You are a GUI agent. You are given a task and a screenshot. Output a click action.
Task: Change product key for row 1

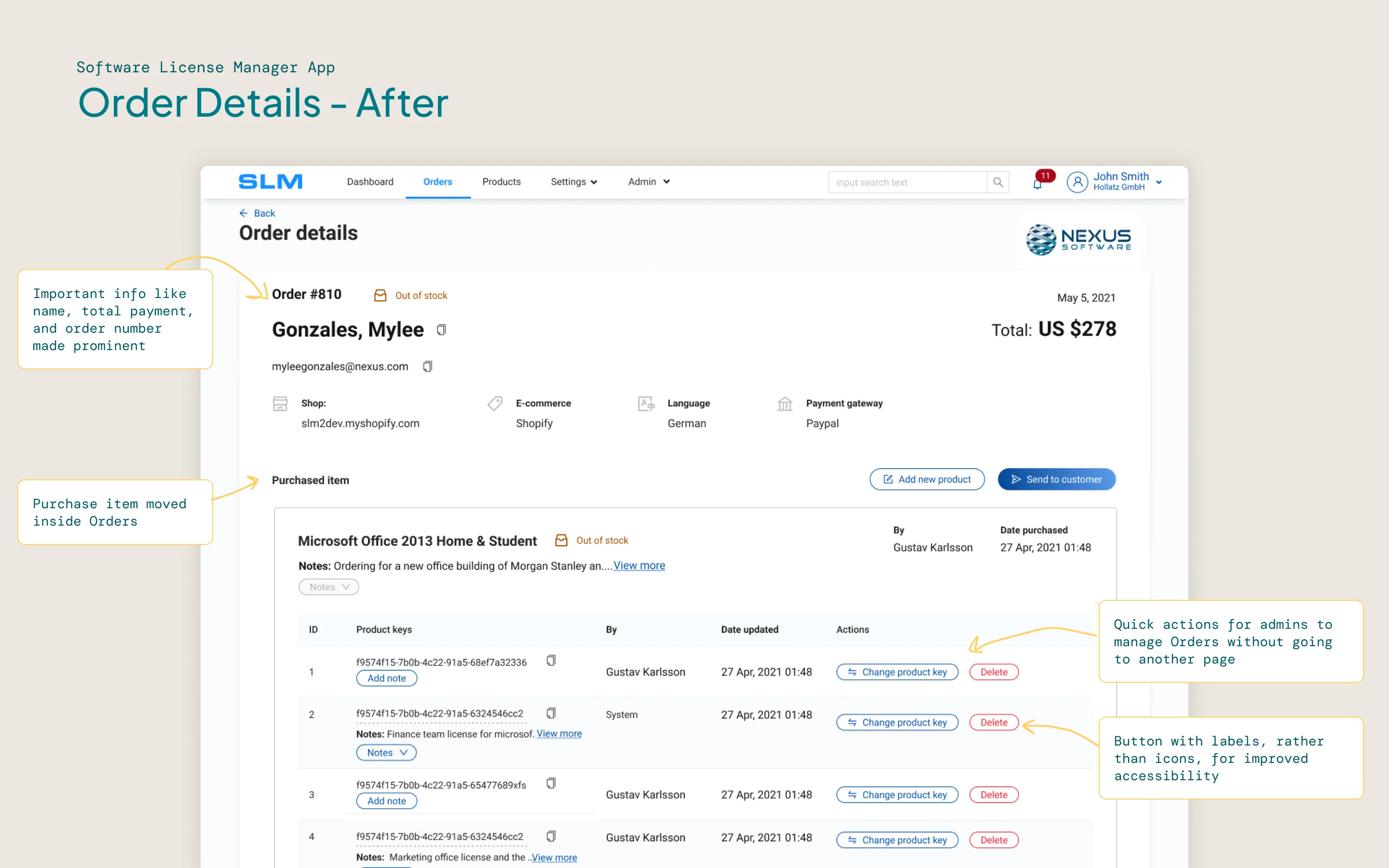tap(897, 672)
